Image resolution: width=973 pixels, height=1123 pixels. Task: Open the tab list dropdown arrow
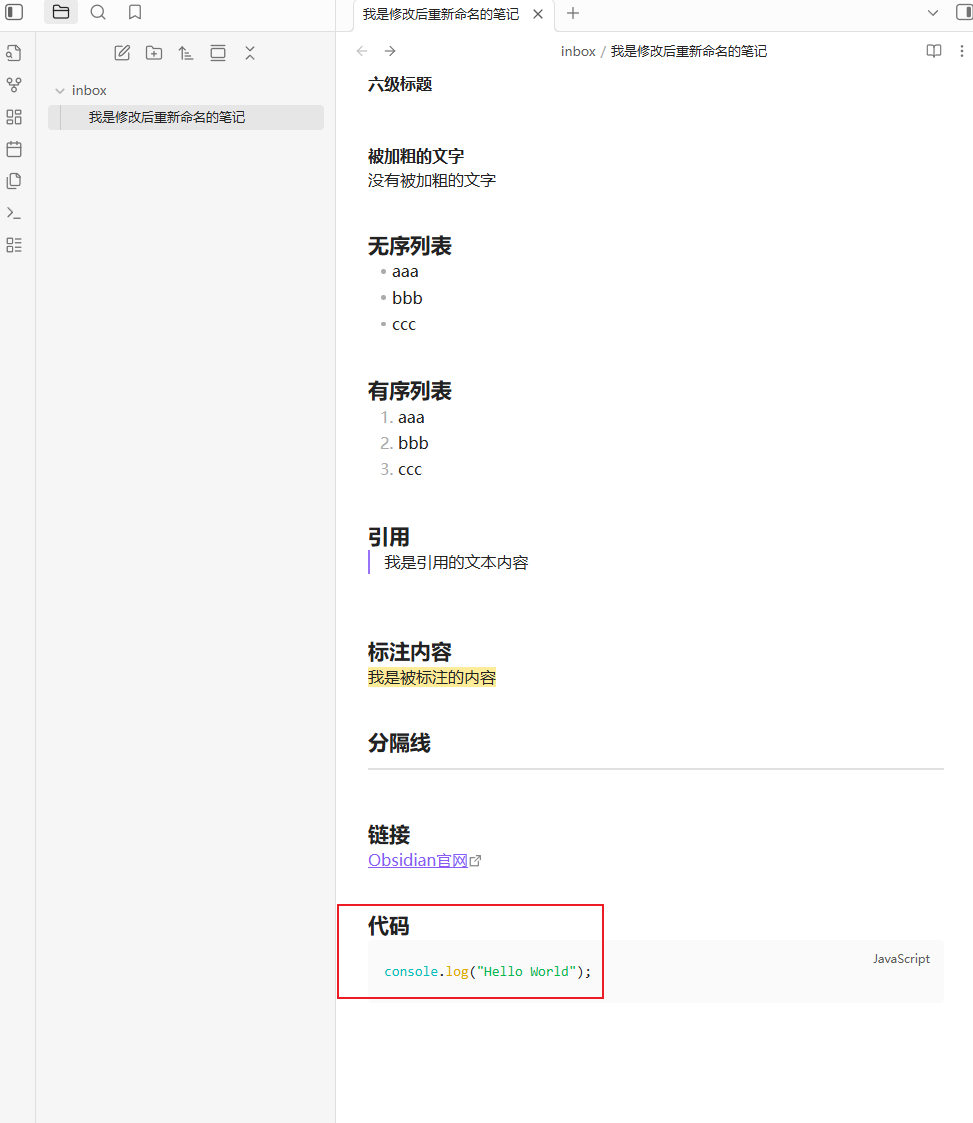(x=933, y=13)
